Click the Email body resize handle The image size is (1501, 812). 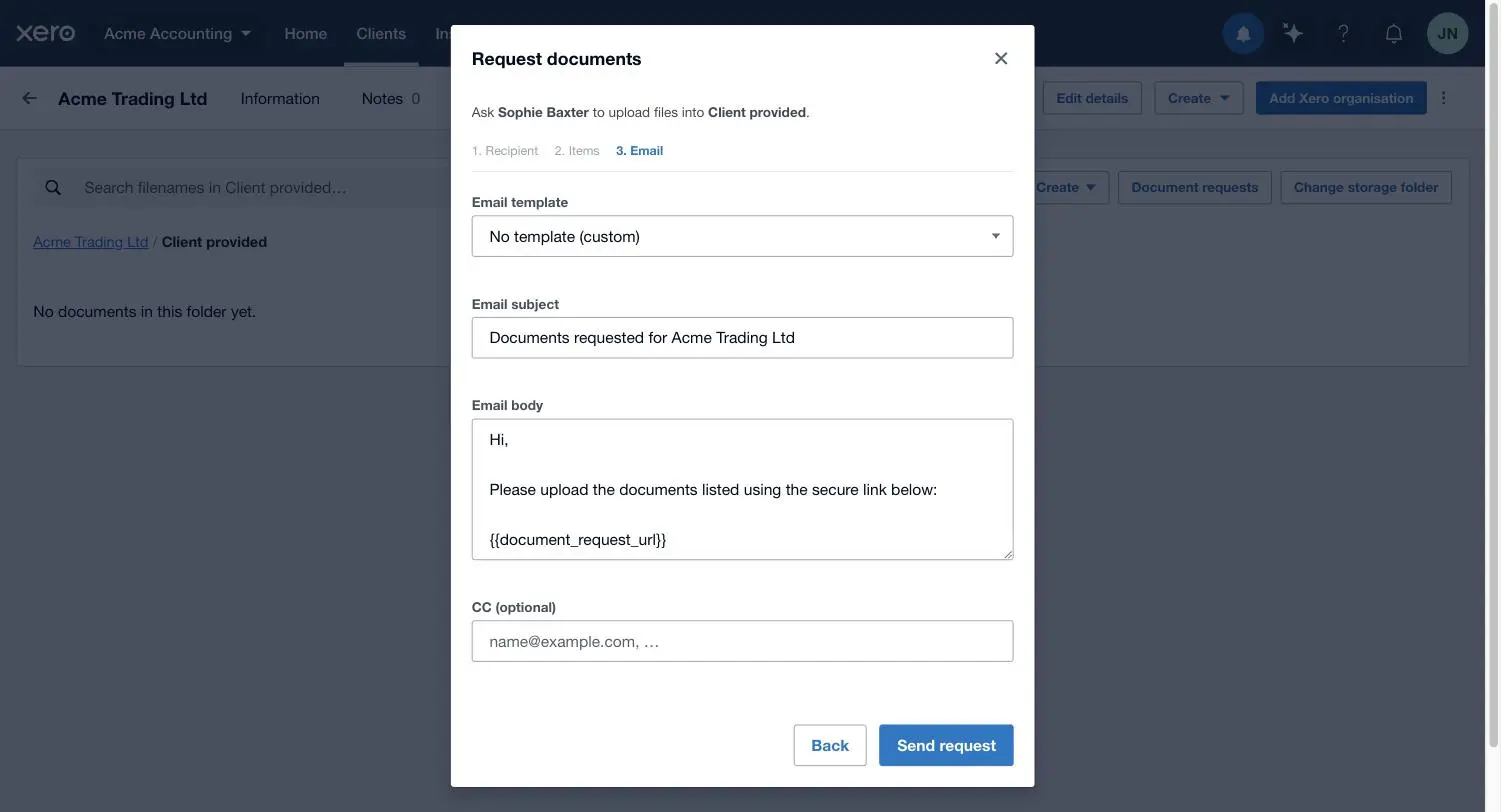(1006, 553)
